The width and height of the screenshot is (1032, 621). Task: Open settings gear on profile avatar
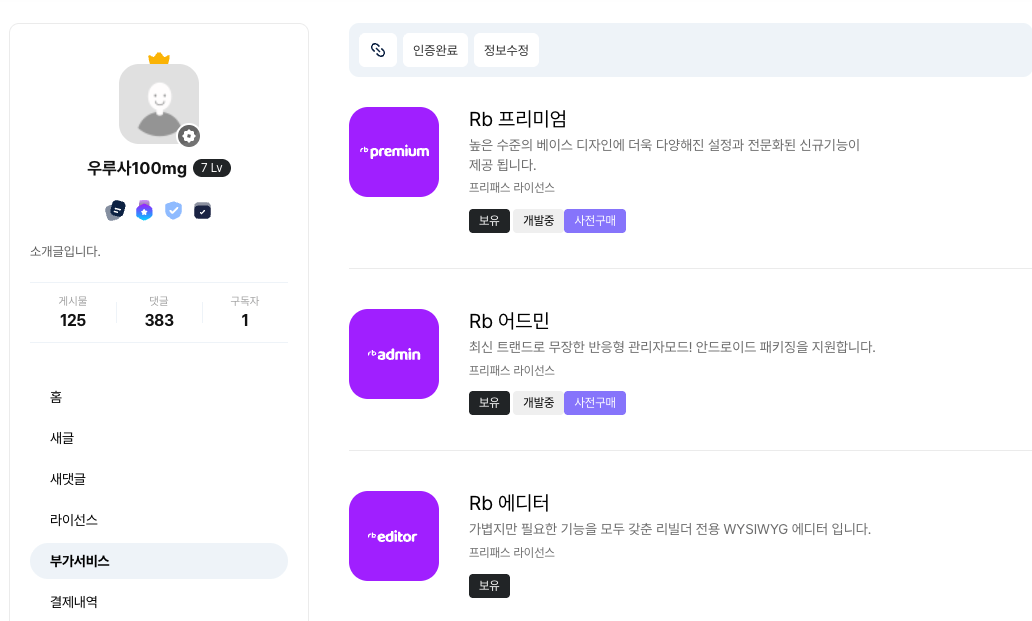pos(189,136)
